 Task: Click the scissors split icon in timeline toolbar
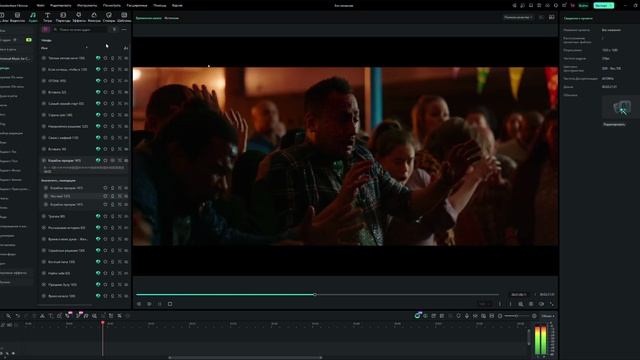(42, 316)
